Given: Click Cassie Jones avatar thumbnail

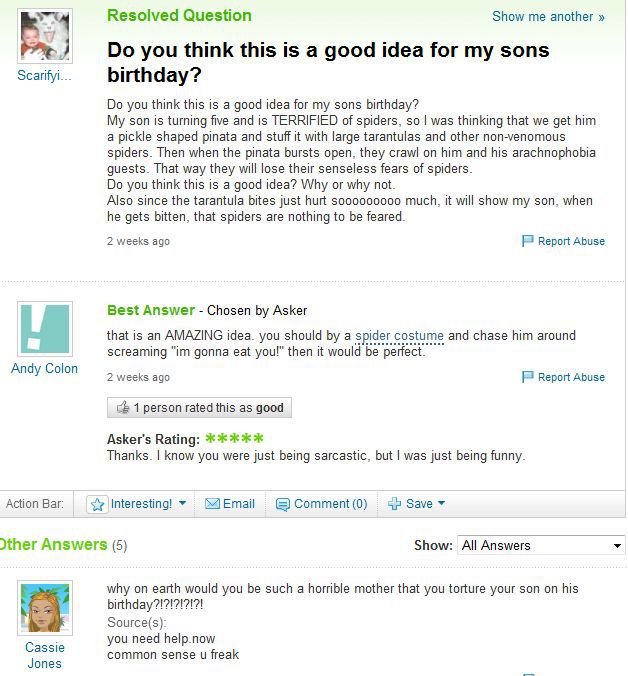Looking at the screenshot, I should (45, 608).
